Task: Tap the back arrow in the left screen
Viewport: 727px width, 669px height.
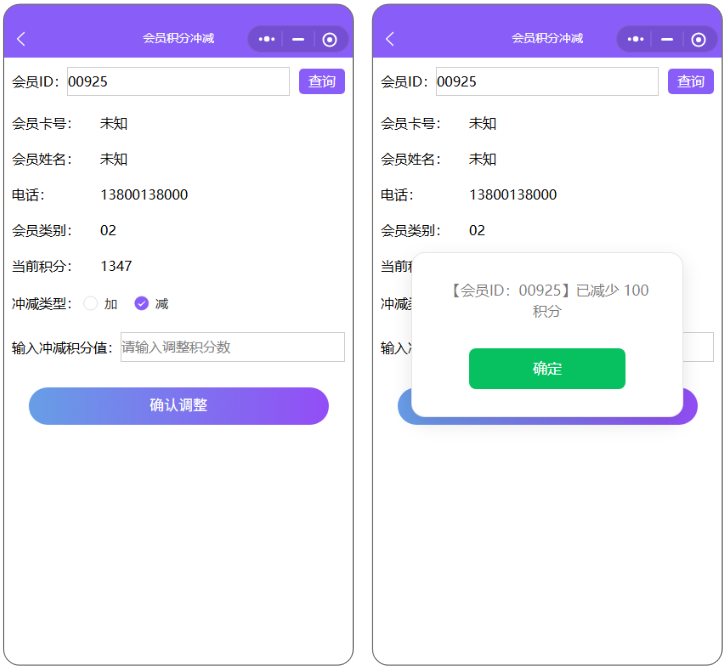Action: coord(22,39)
